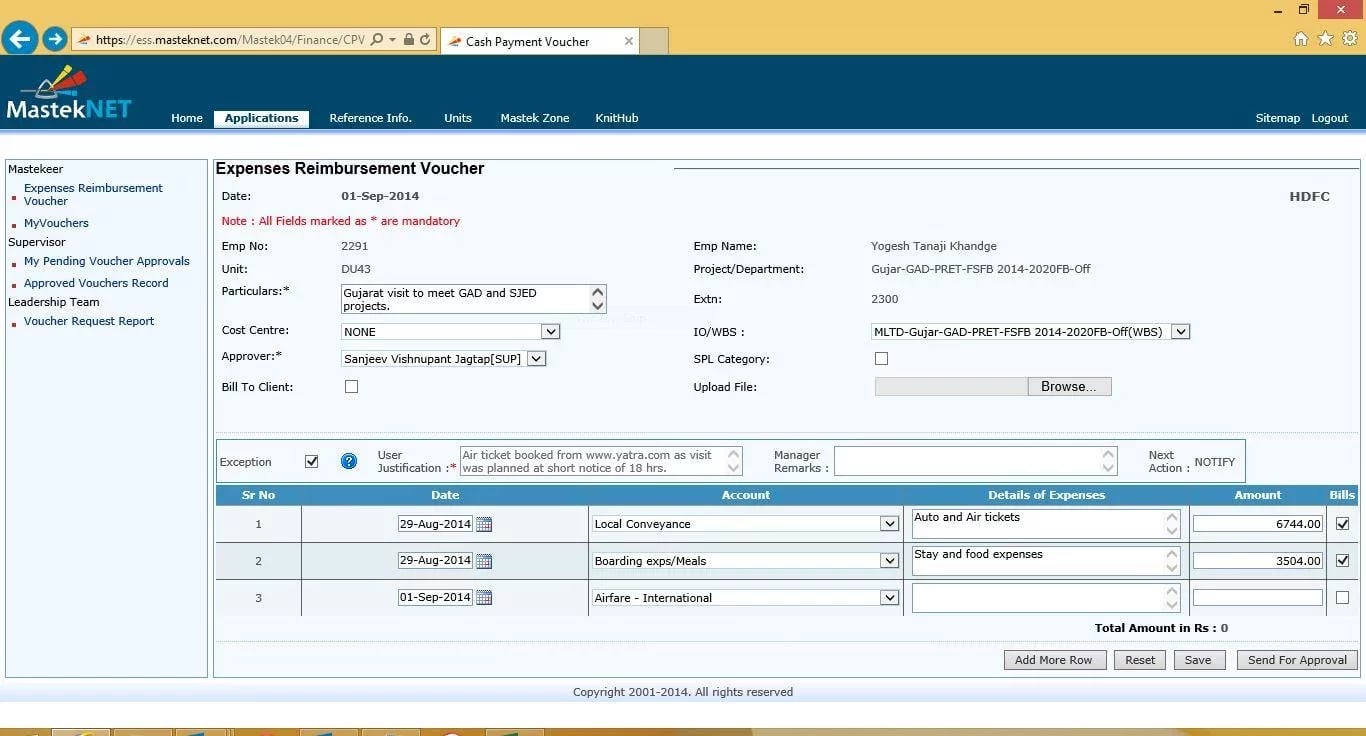
Task: Open the Home menu
Action: [187, 118]
